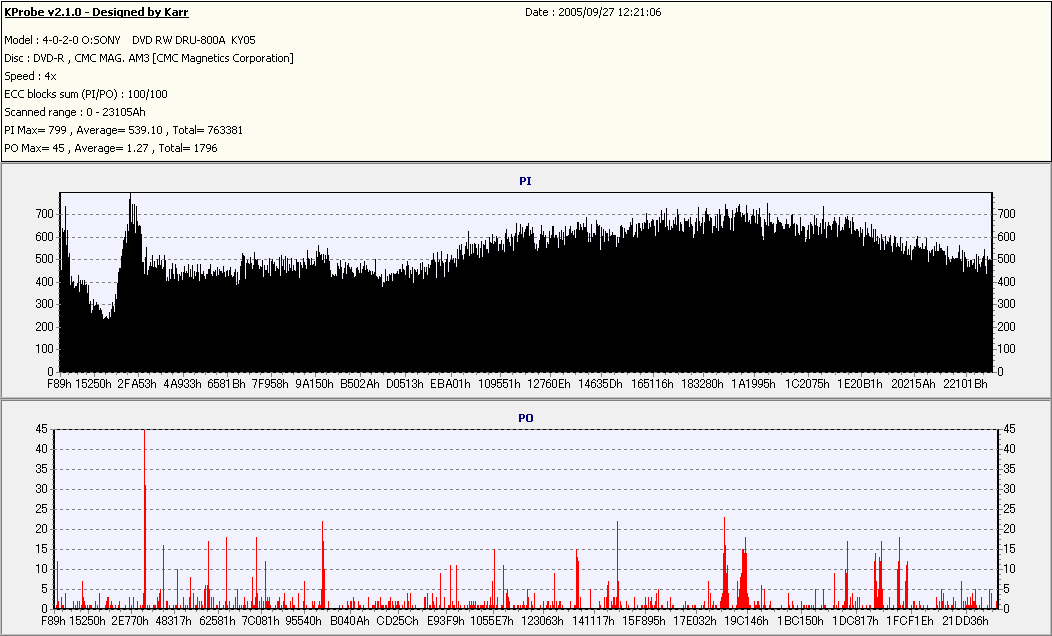
Task: Select the Model drive info line
Action: 129,40
